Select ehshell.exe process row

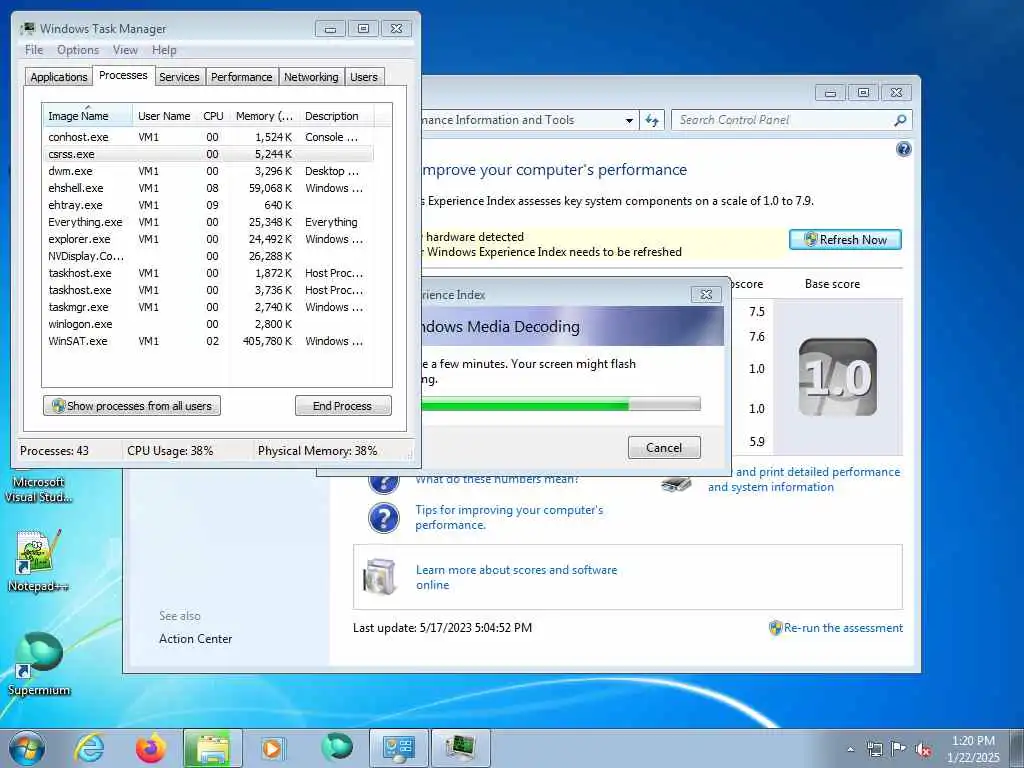(x=208, y=188)
